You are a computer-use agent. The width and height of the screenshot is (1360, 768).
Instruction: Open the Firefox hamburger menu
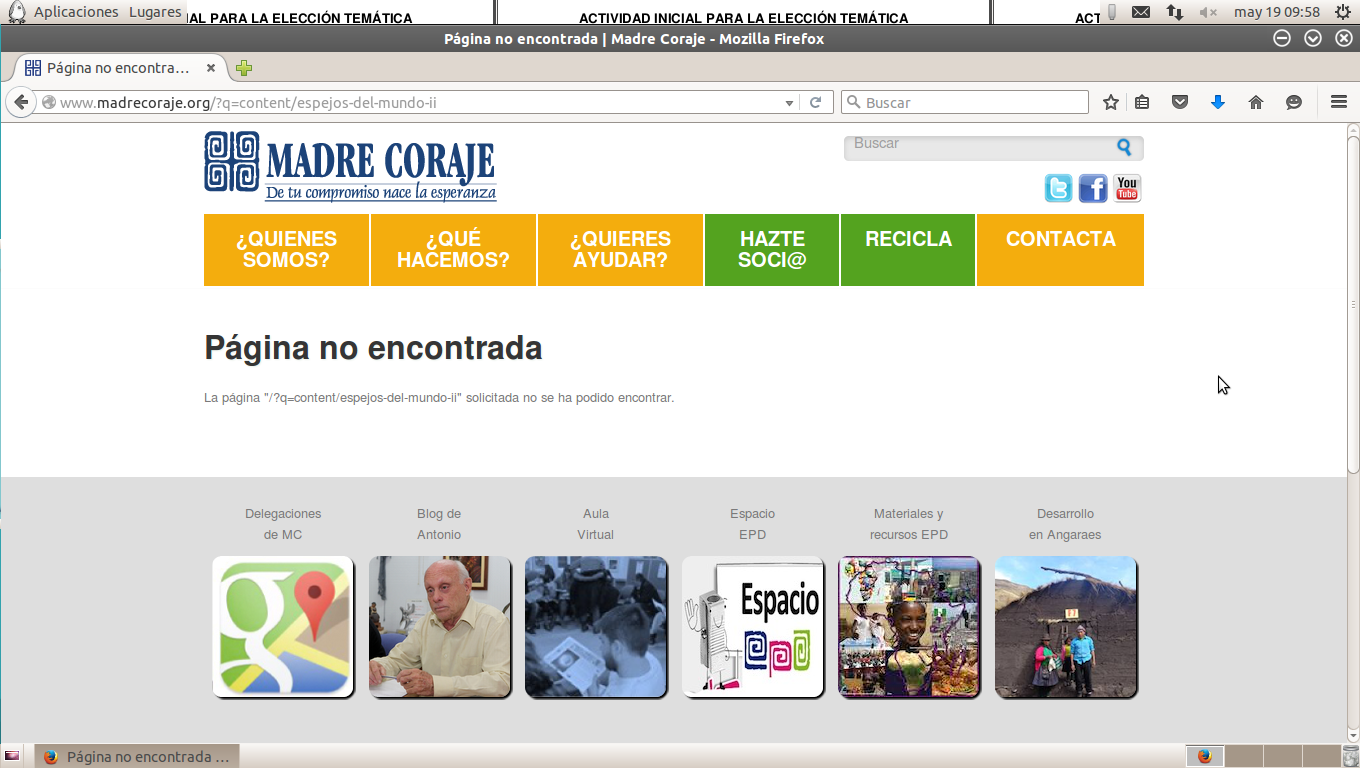coord(1339,102)
